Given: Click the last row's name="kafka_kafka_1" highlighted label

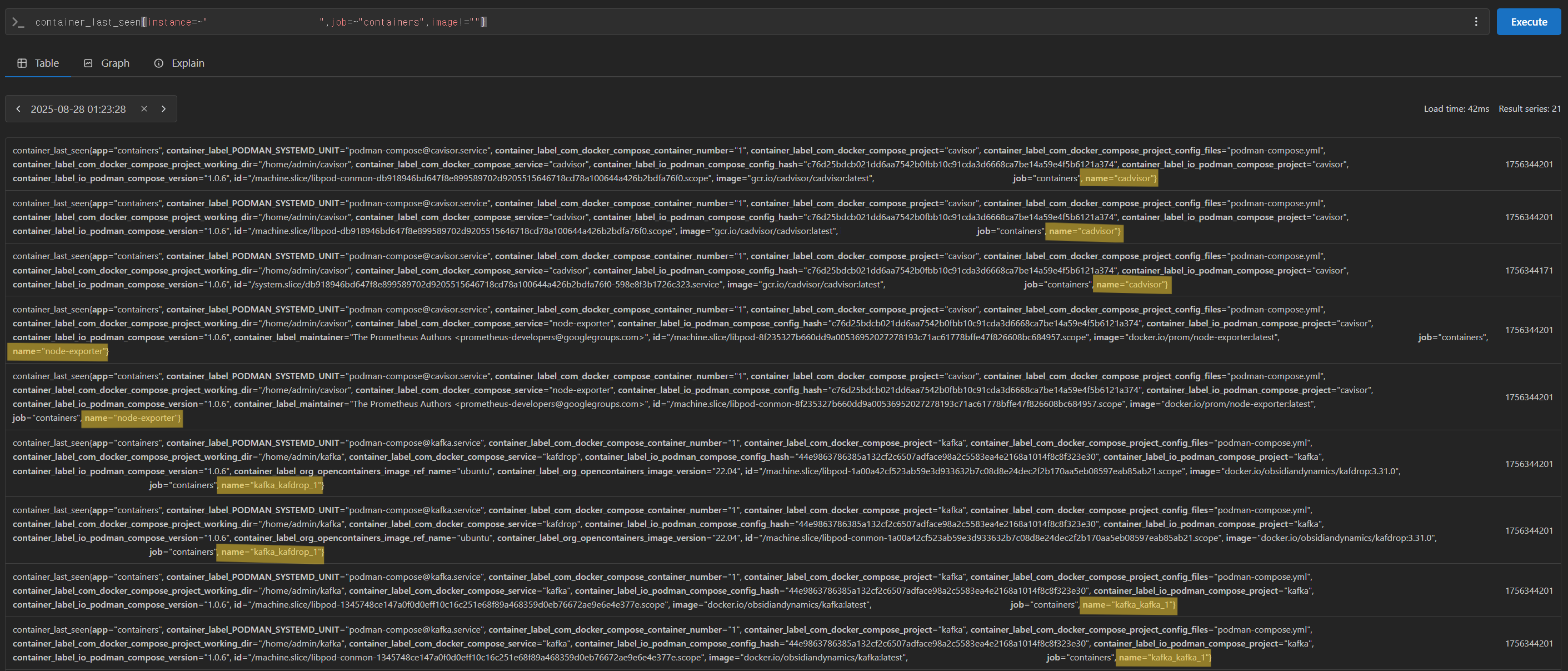Looking at the screenshot, I should [1164, 658].
